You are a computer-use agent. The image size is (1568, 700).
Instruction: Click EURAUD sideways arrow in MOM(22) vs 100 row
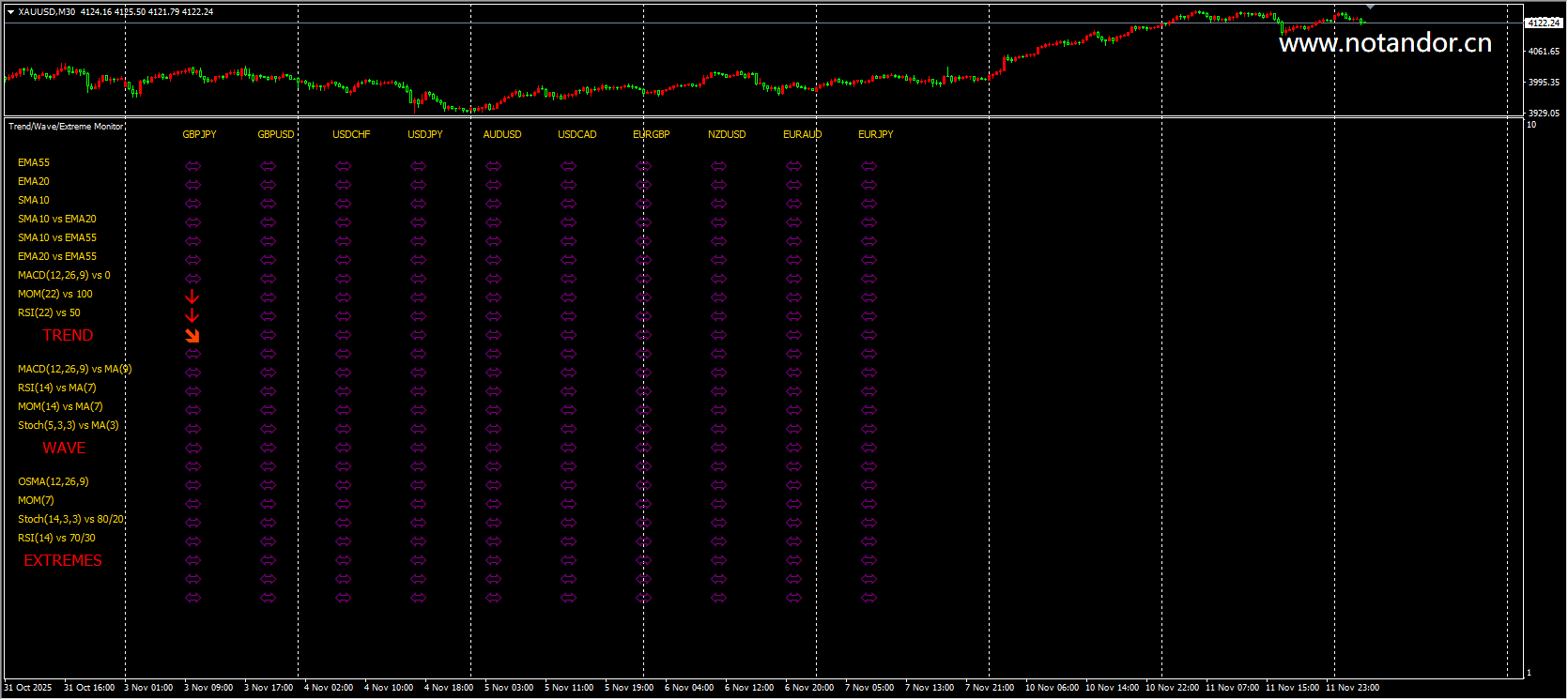coord(794,297)
